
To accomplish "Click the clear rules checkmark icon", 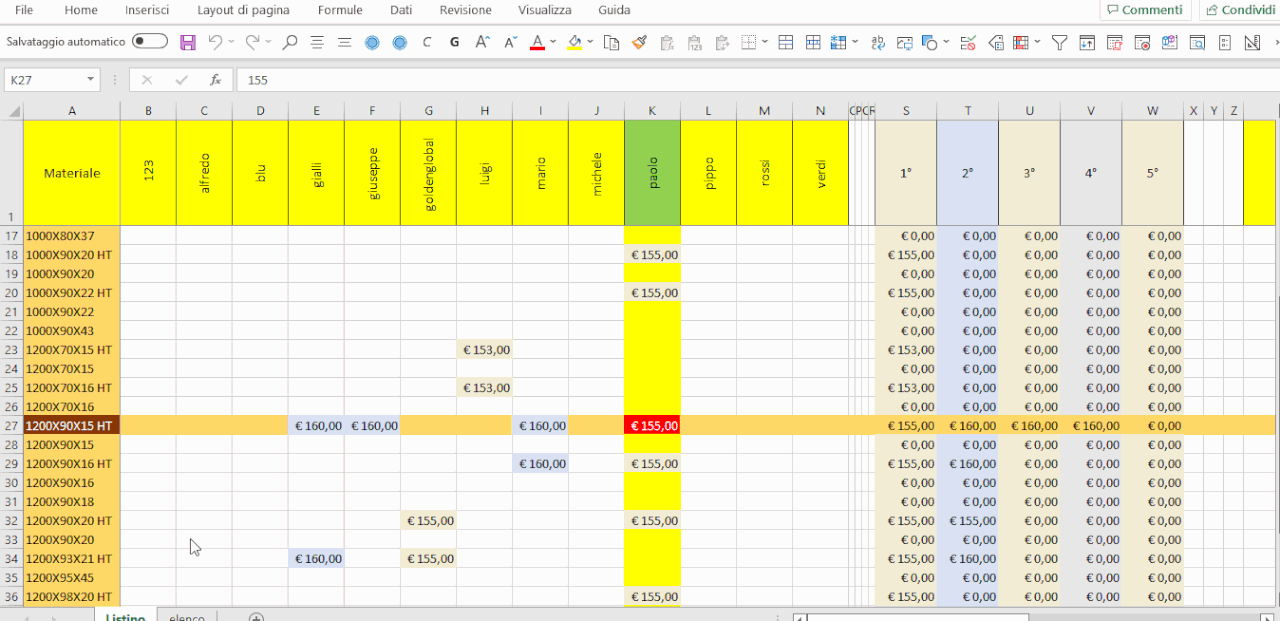I will tap(968, 42).
